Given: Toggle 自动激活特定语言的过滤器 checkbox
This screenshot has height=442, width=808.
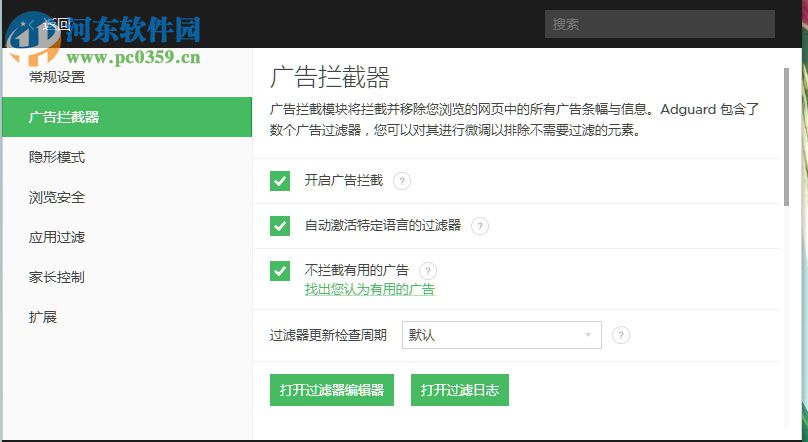Looking at the screenshot, I should pyautogui.click(x=280, y=226).
